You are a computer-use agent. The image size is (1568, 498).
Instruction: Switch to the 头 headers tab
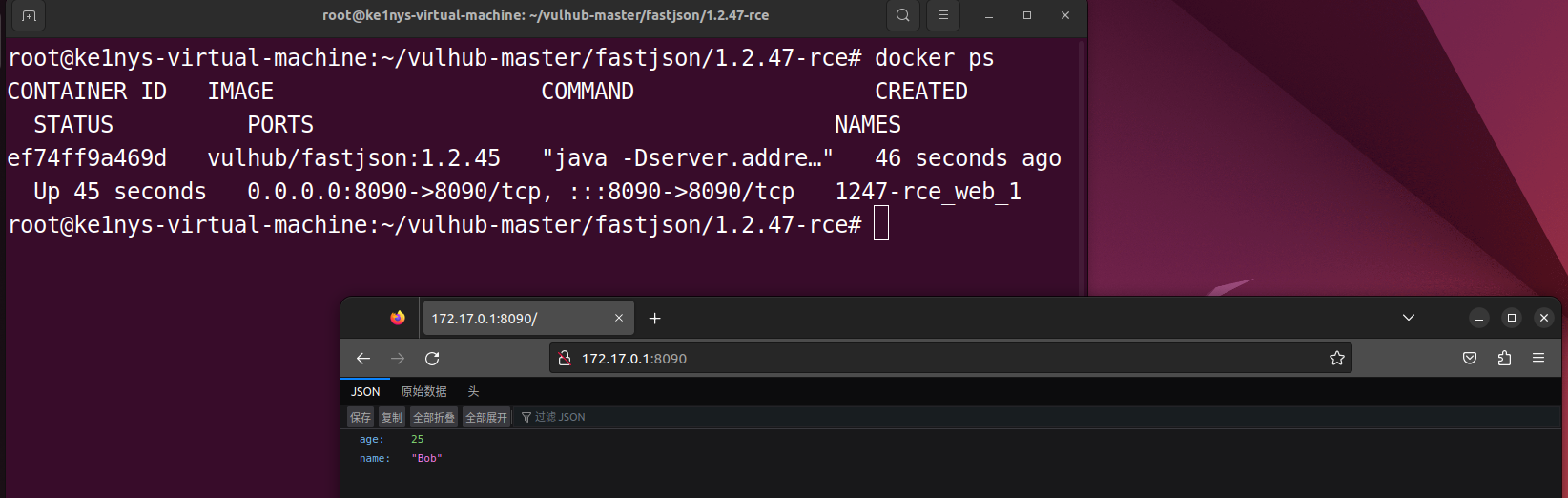click(473, 392)
